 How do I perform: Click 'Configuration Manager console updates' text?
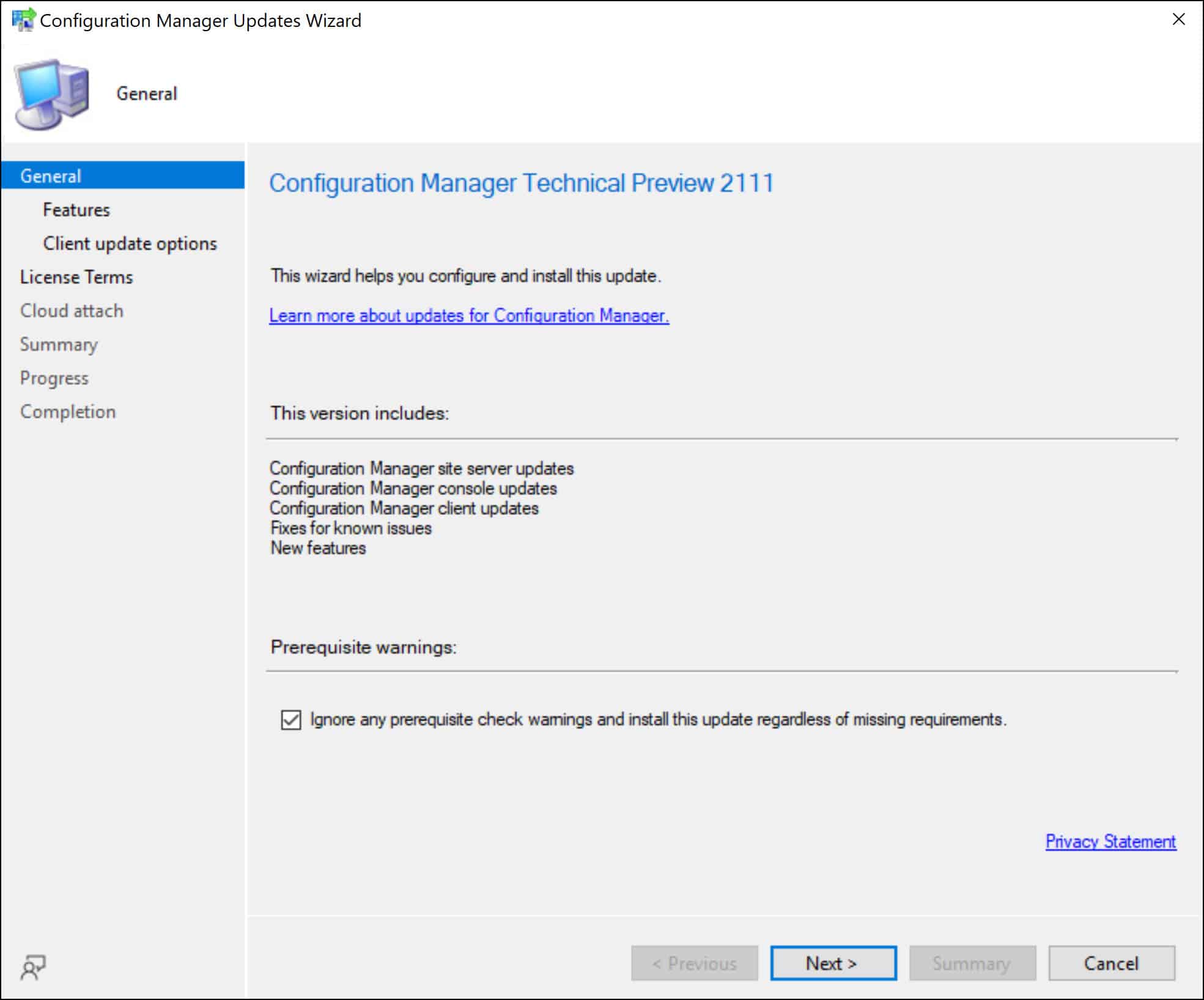(413, 489)
